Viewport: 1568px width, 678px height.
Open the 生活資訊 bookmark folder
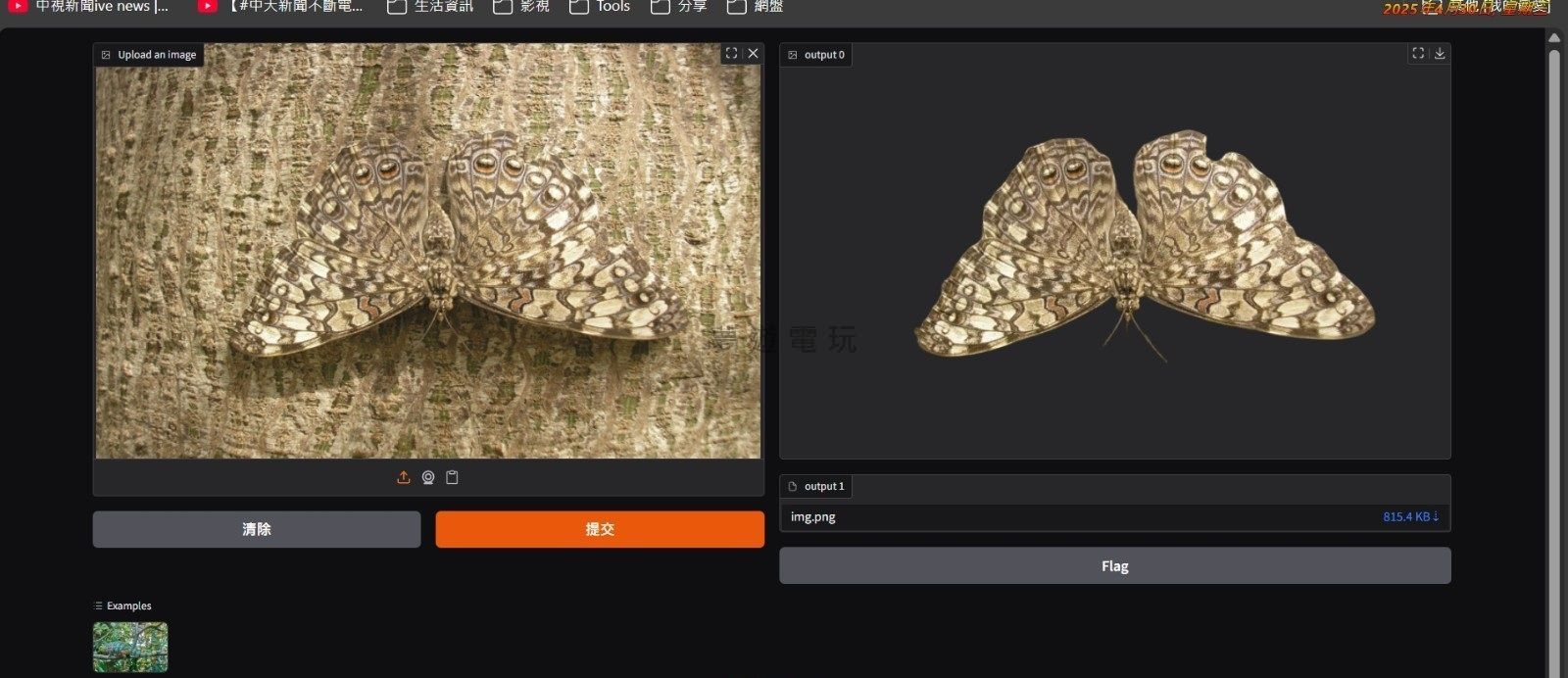tap(430, 7)
